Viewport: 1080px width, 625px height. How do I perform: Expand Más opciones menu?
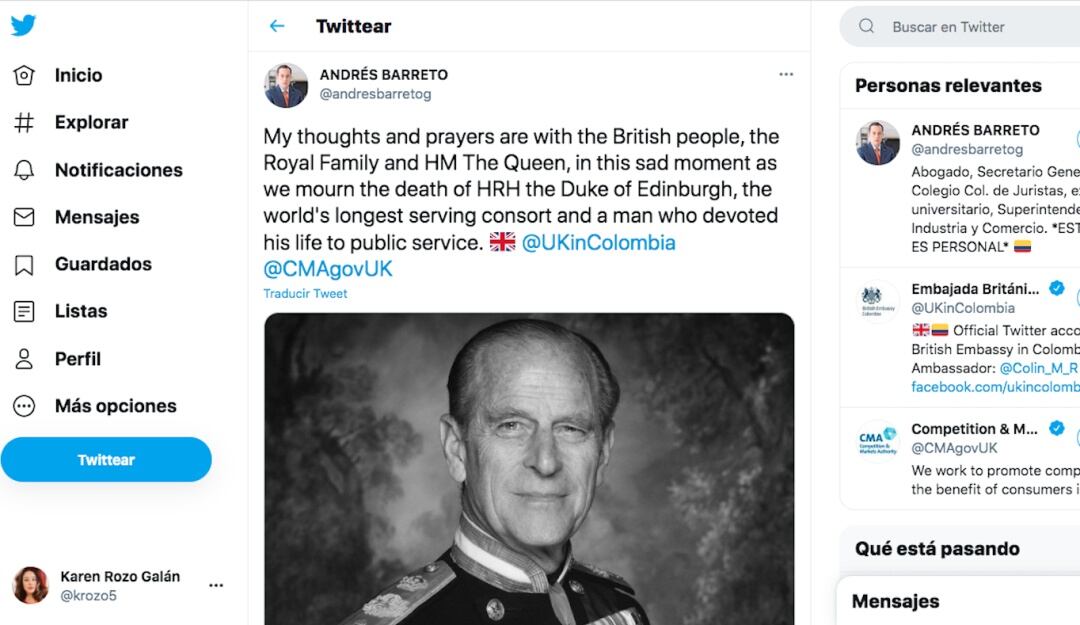24,406
